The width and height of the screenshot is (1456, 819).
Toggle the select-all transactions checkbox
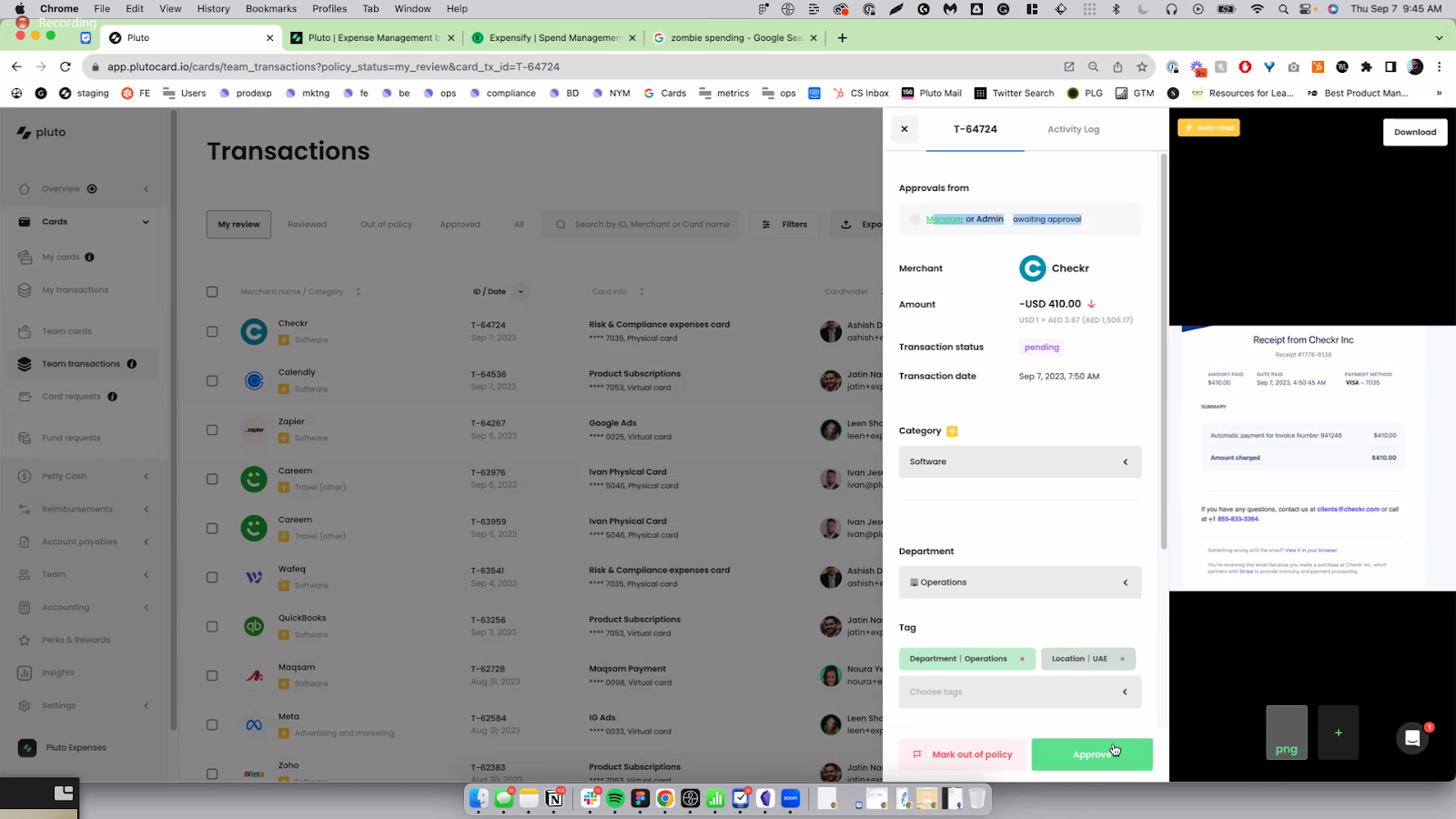tap(212, 292)
